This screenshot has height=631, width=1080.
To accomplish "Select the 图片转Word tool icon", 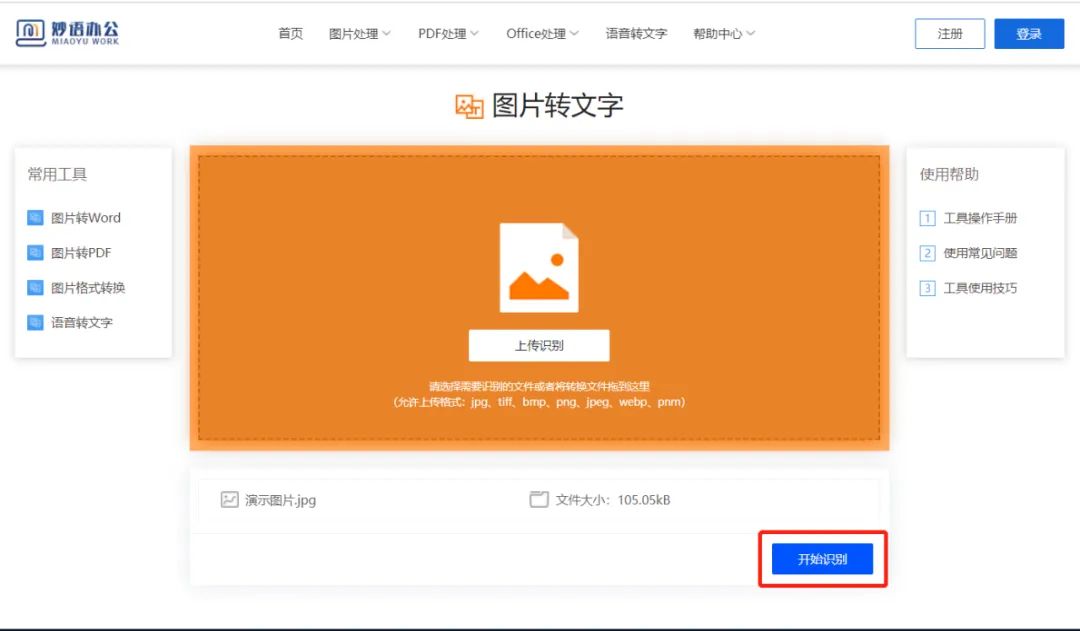I will [36, 218].
